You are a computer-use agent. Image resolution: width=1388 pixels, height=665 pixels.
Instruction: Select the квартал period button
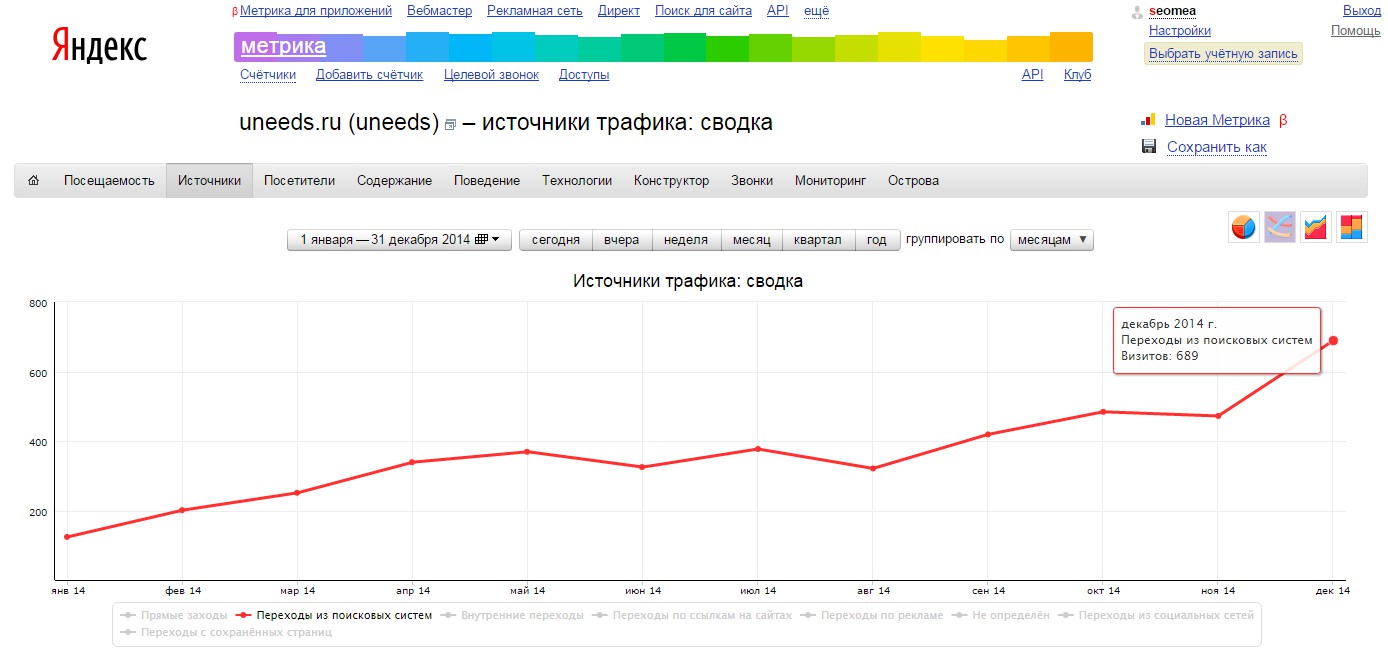click(x=819, y=240)
